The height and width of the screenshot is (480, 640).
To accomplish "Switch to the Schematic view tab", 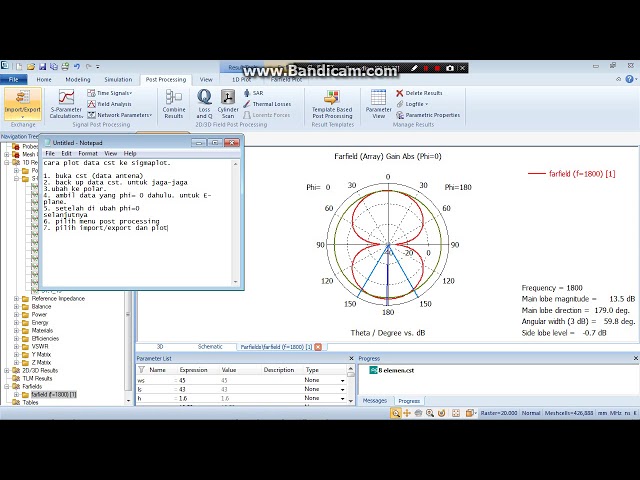I will (210, 347).
